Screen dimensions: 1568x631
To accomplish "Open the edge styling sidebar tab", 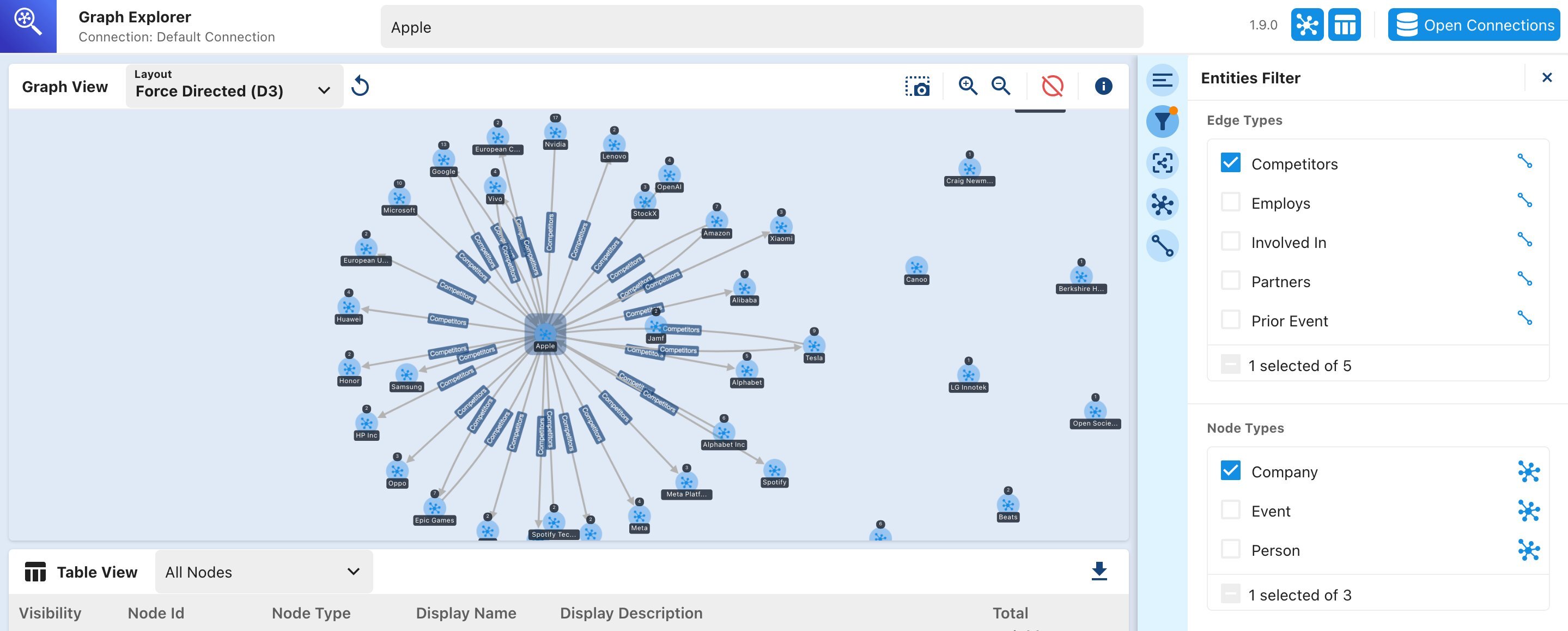I will pyautogui.click(x=1162, y=246).
